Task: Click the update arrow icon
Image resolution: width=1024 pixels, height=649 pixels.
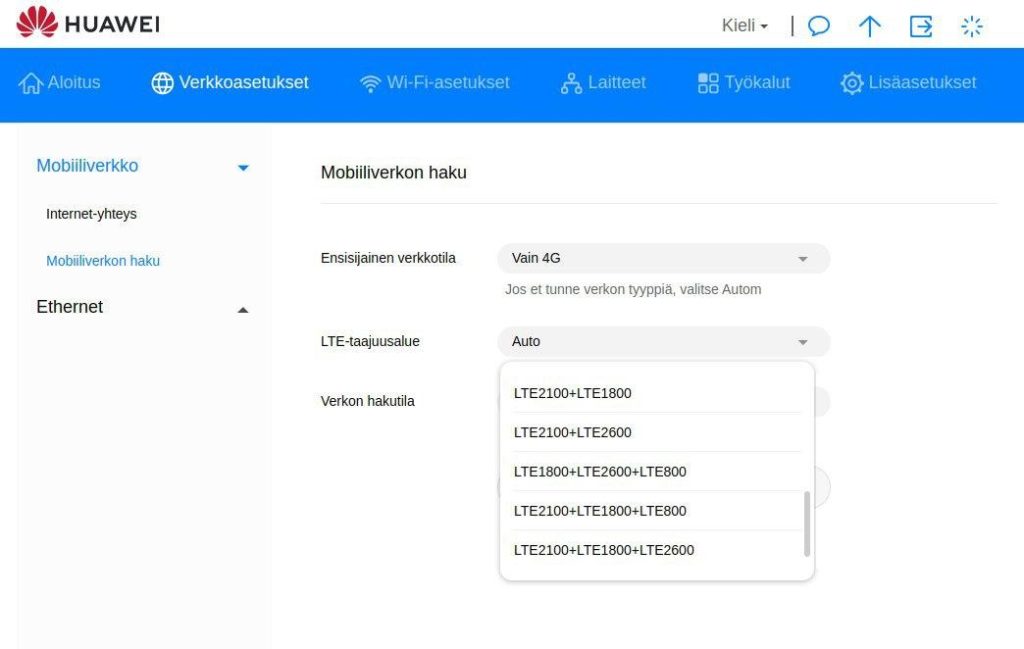Action: tap(870, 26)
